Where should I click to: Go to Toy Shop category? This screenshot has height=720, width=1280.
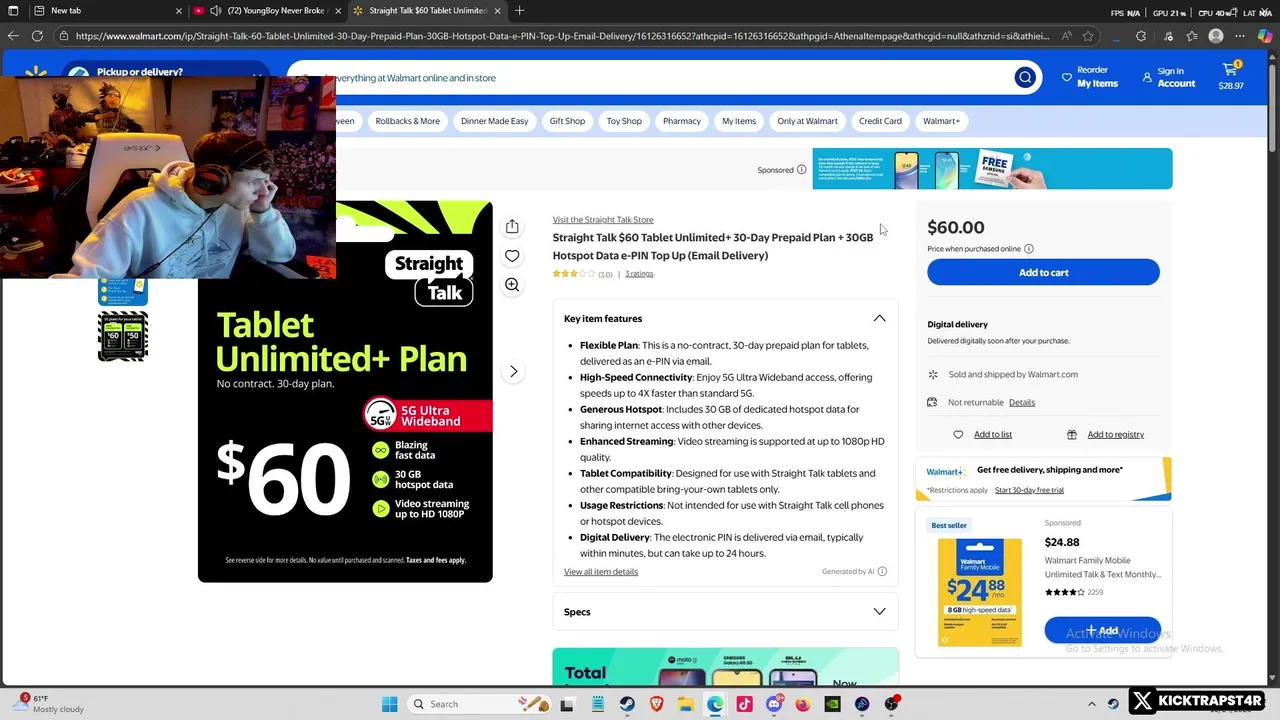click(x=624, y=121)
